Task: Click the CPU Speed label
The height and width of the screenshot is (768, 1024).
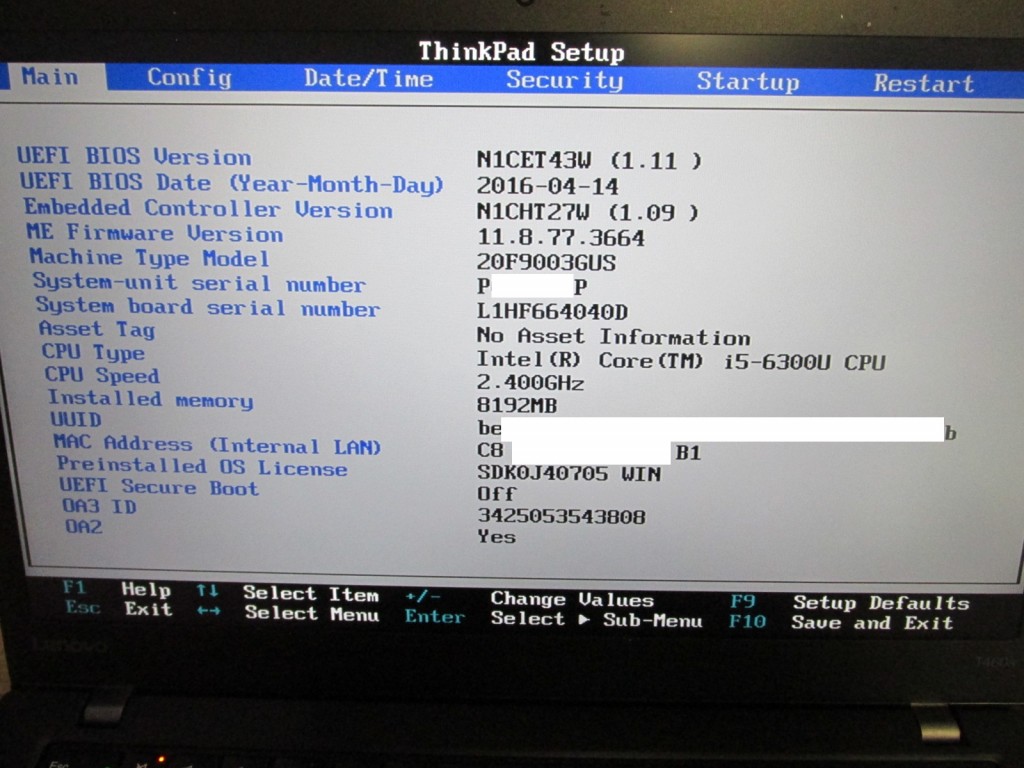Action: (102, 375)
